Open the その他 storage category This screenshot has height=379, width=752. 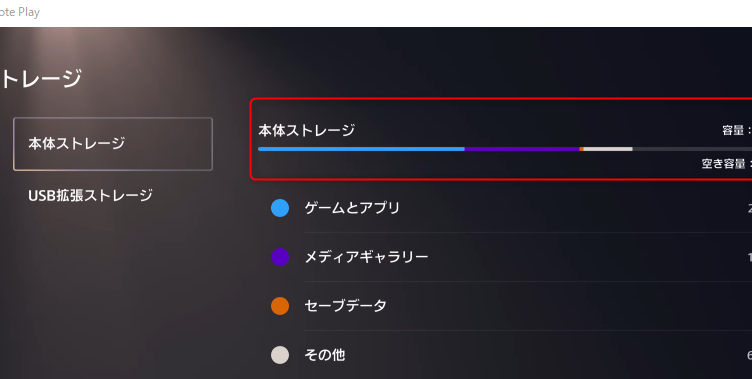504,355
